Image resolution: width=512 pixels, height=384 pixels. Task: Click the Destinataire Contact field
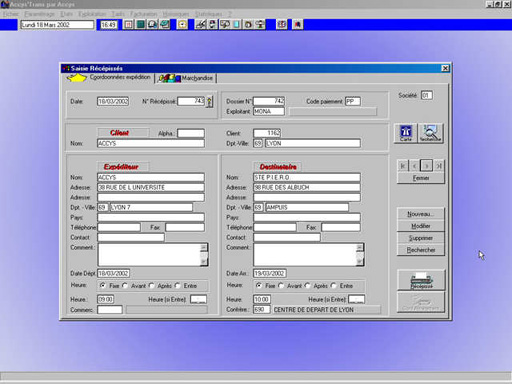(287, 237)
